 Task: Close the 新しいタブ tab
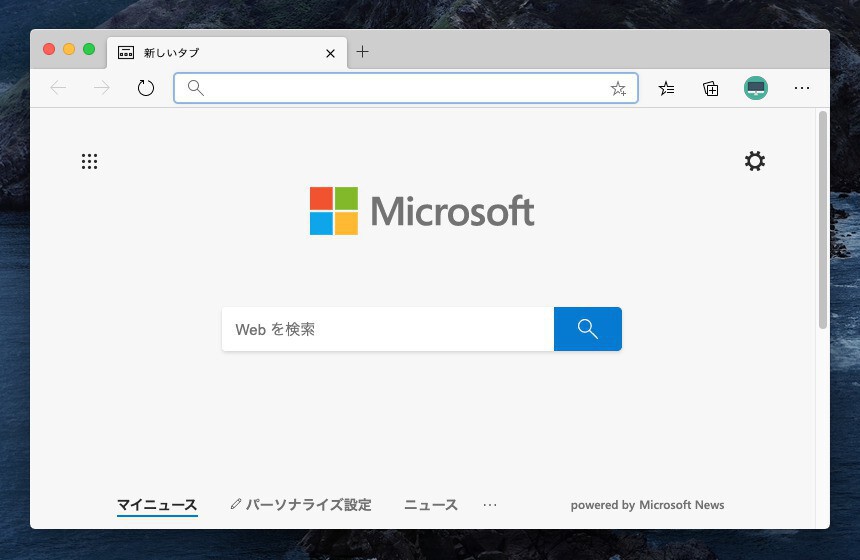330,53
